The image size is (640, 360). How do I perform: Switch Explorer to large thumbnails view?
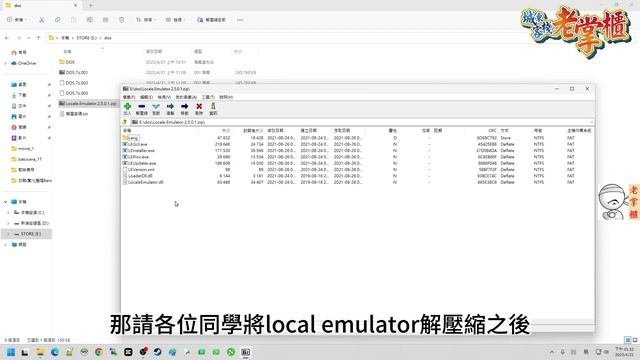pos(635,340)
